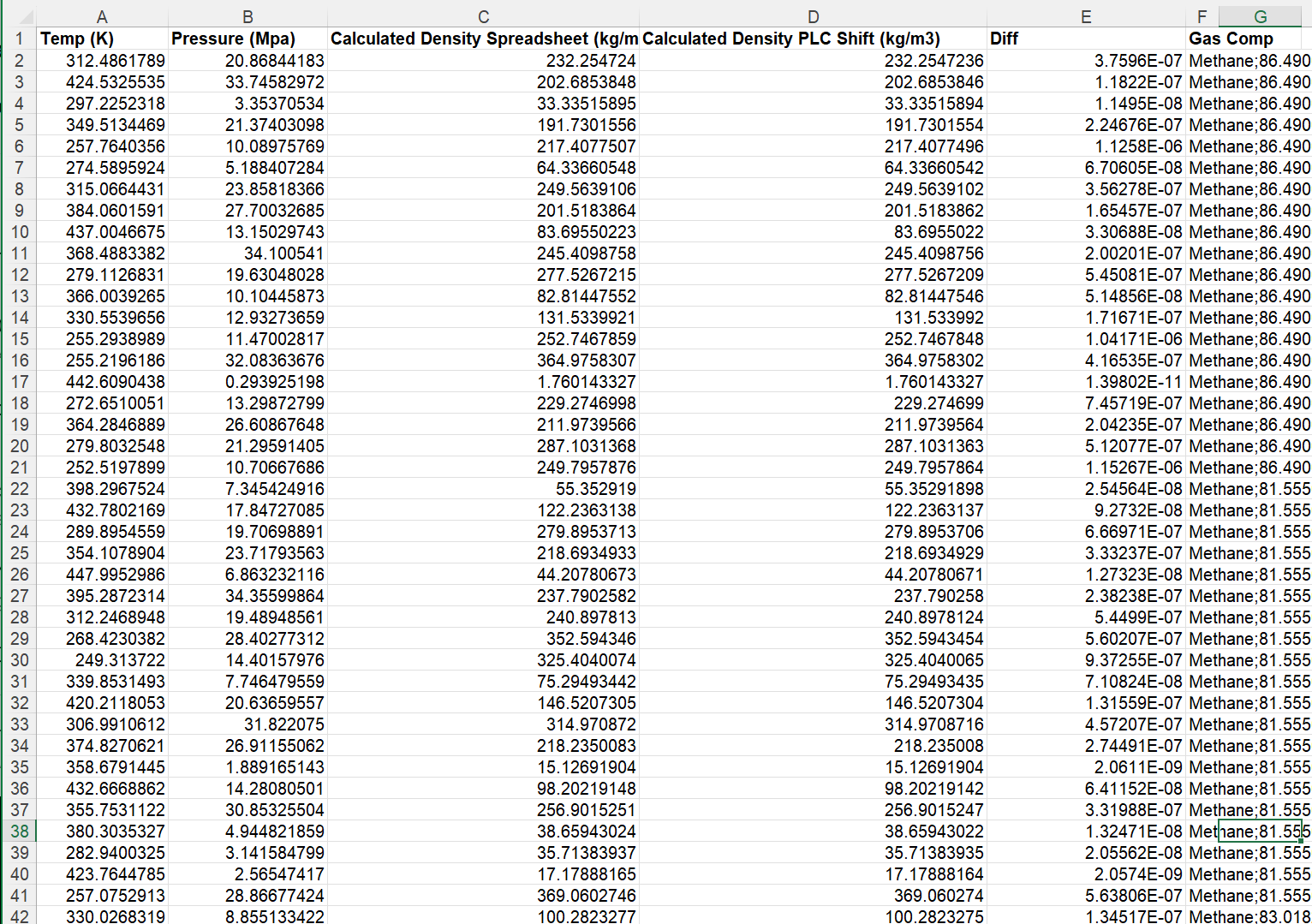1312x924 pixels.
Task: Select the Pressure (Mpa) header cell
Action: click(x=247, y=39)
